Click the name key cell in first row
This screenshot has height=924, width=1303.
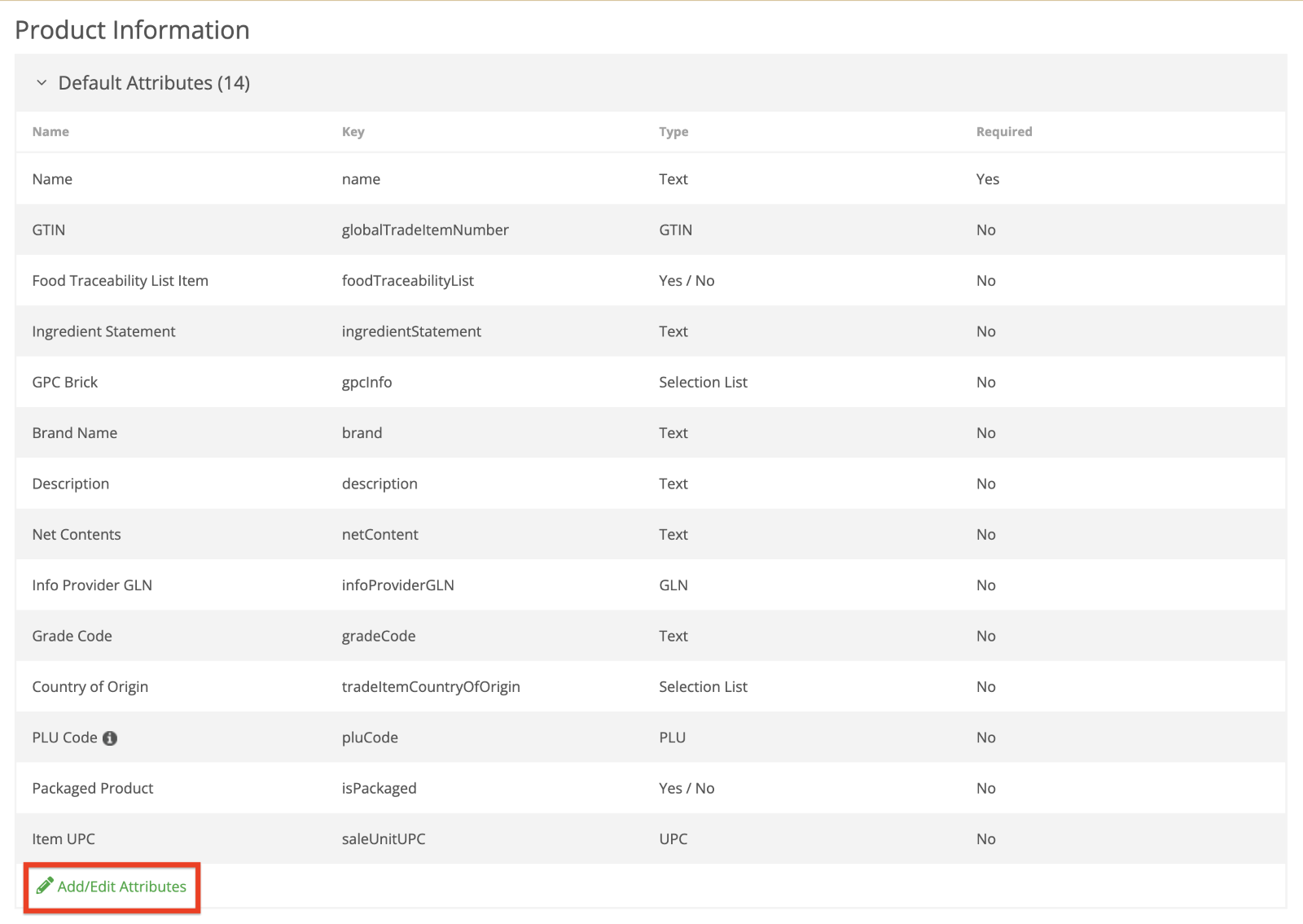click(x=361, y=179)
